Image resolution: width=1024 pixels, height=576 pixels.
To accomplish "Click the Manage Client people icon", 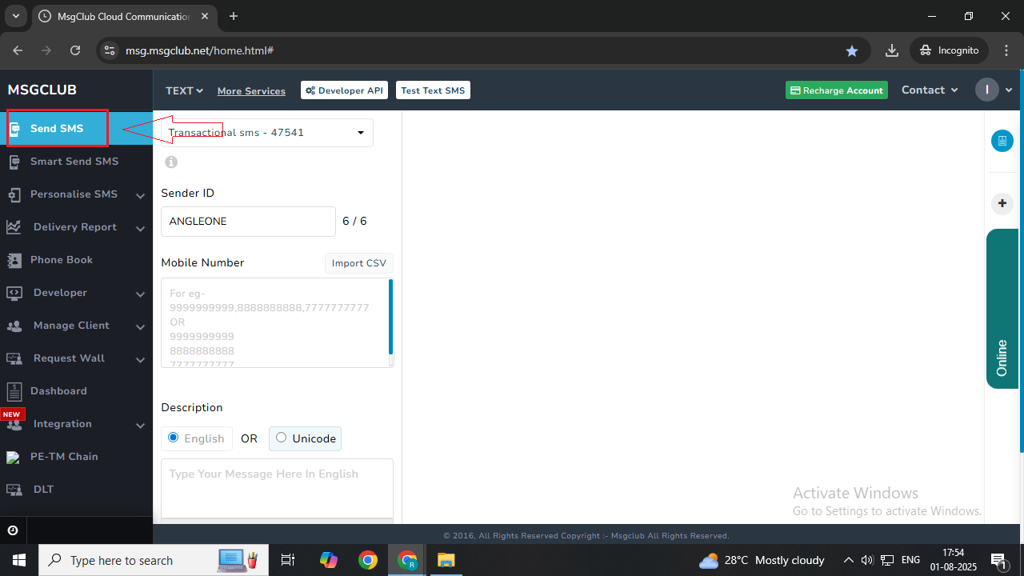I will (x=14, y=326).
